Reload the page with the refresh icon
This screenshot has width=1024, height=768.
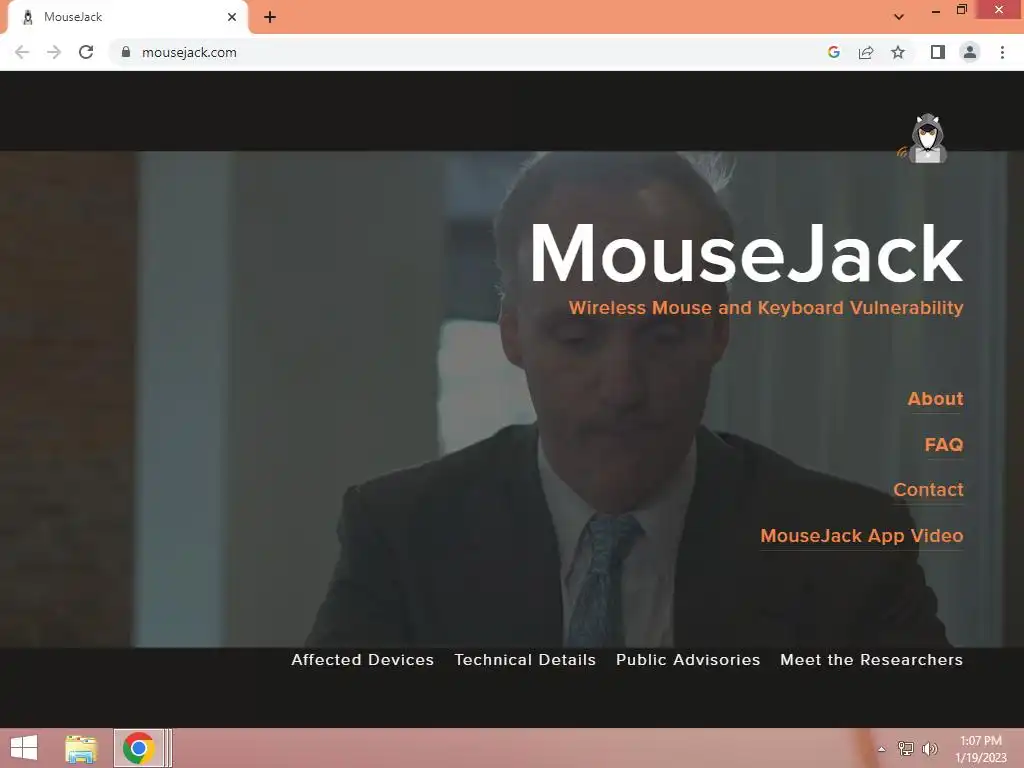coord(86,52)
